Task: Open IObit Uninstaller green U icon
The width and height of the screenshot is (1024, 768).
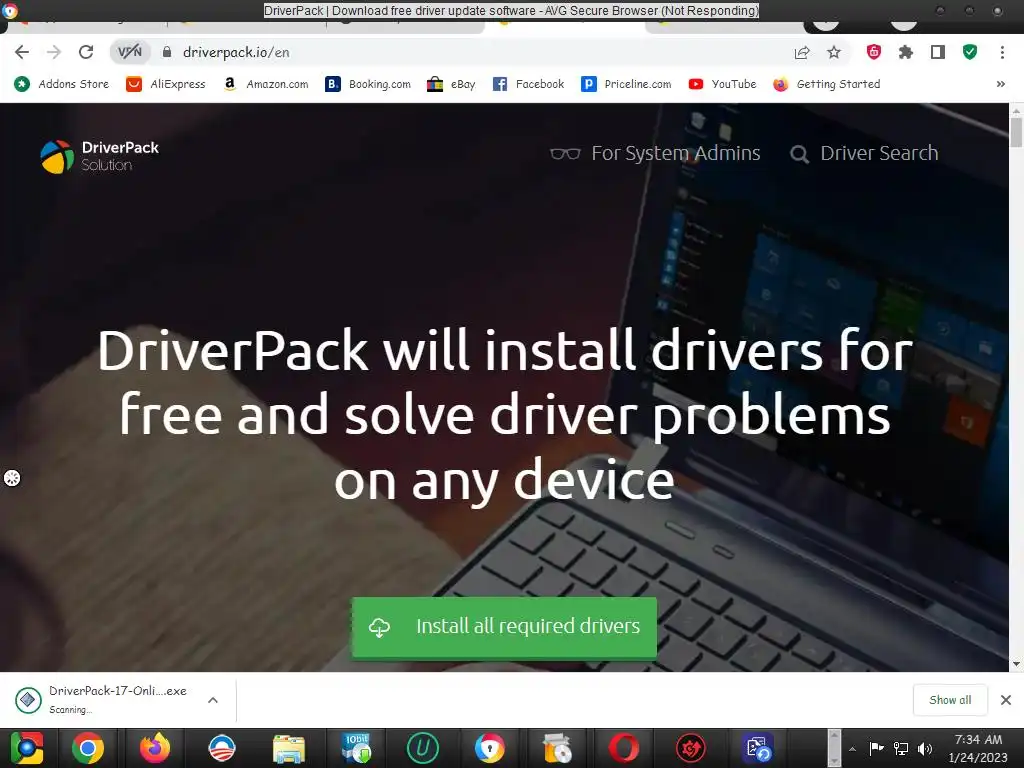Action: pos(423,748)
